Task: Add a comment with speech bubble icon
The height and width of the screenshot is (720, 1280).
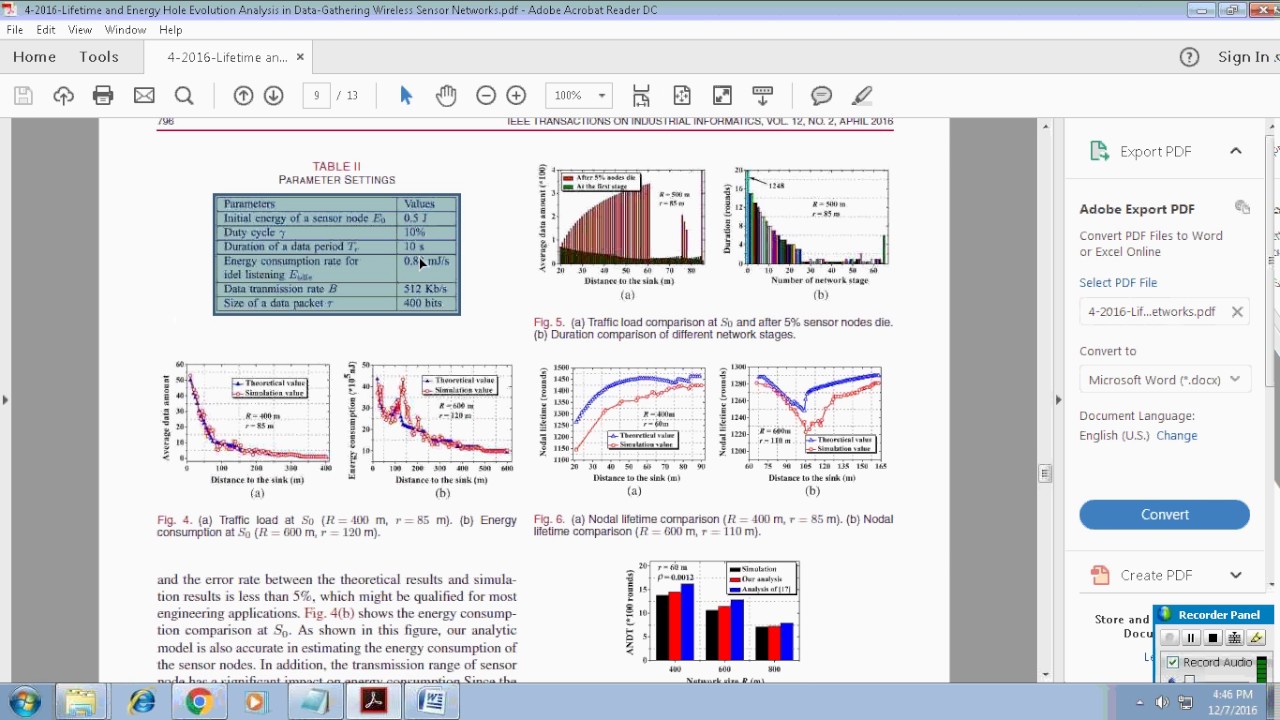Action: click(822, 95)
